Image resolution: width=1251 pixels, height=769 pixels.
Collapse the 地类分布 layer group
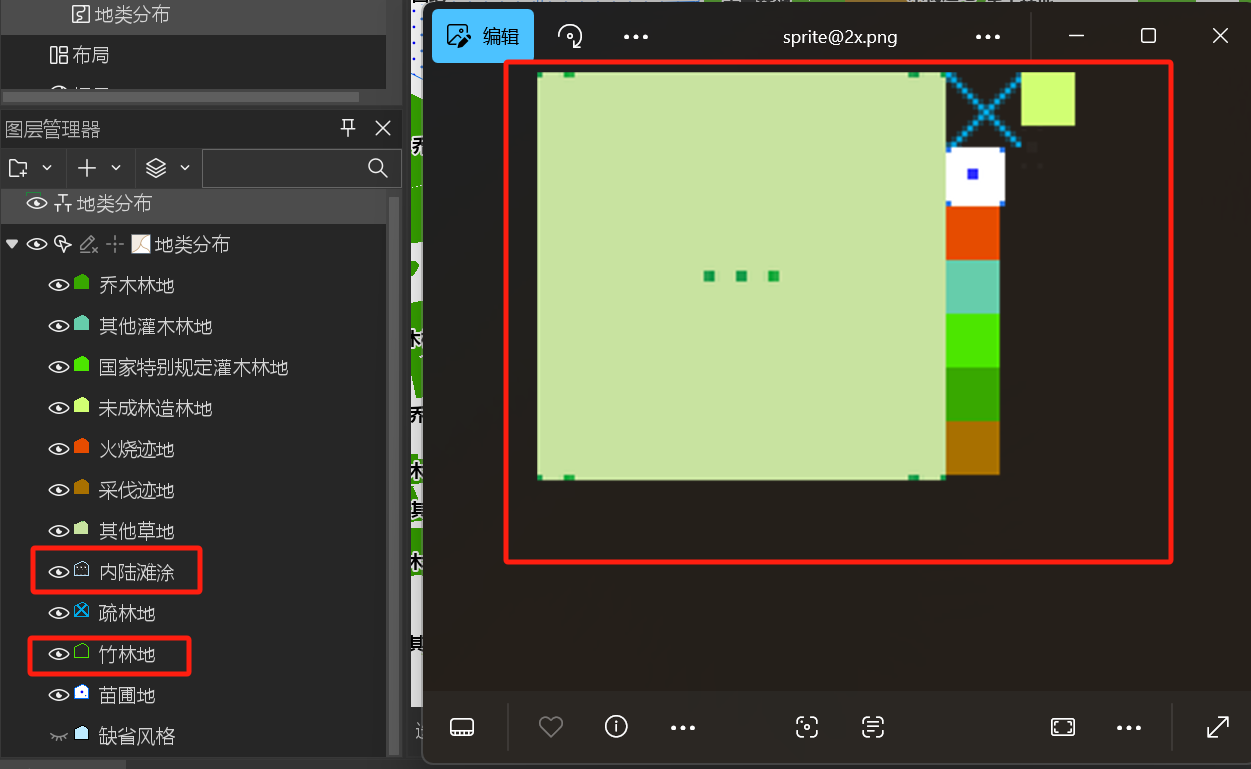pyautogui.click(x=12, y=244)
